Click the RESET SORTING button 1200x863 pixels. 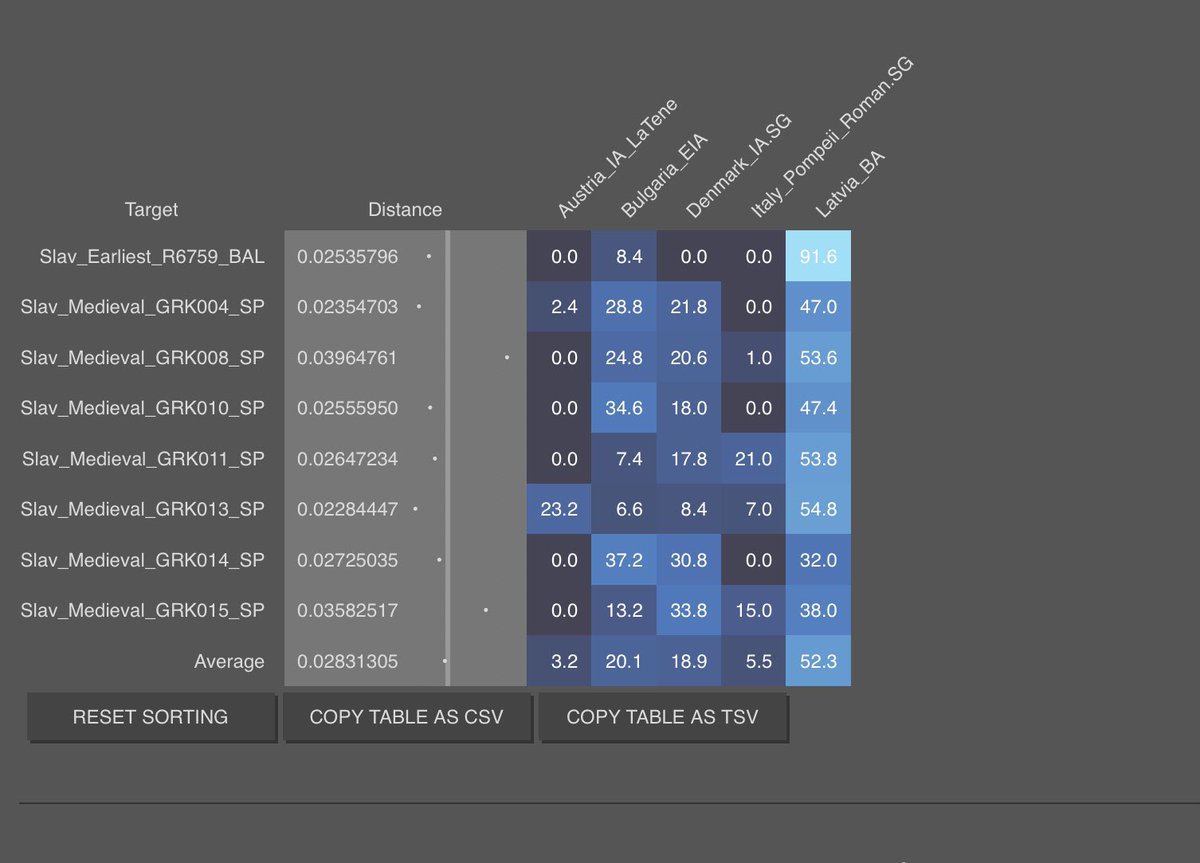(151, 717)
